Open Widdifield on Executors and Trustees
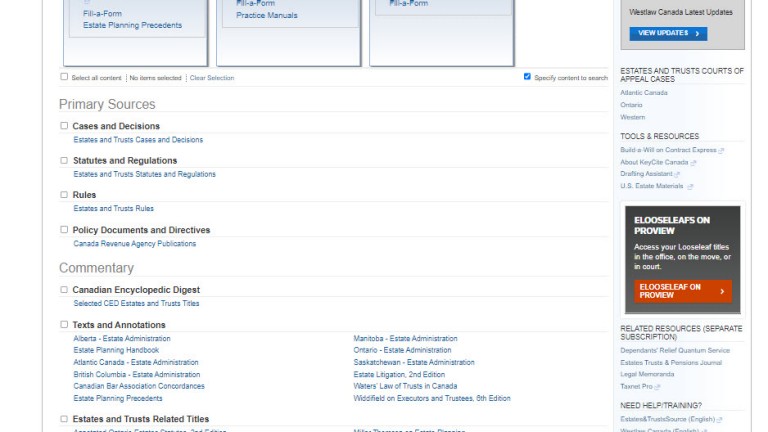The height and width of the screenshot is (432, 768). (x=432, y=398)
